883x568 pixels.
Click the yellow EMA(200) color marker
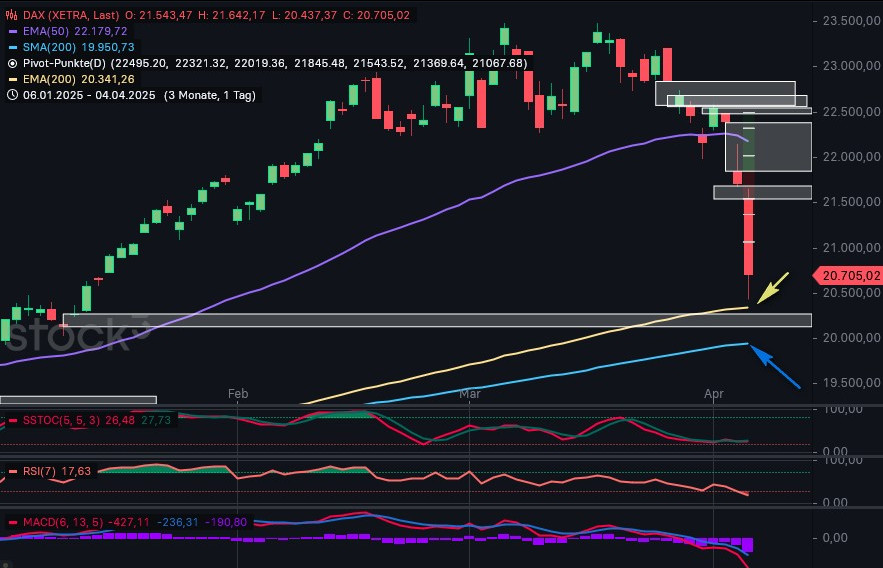click(12, 79)
